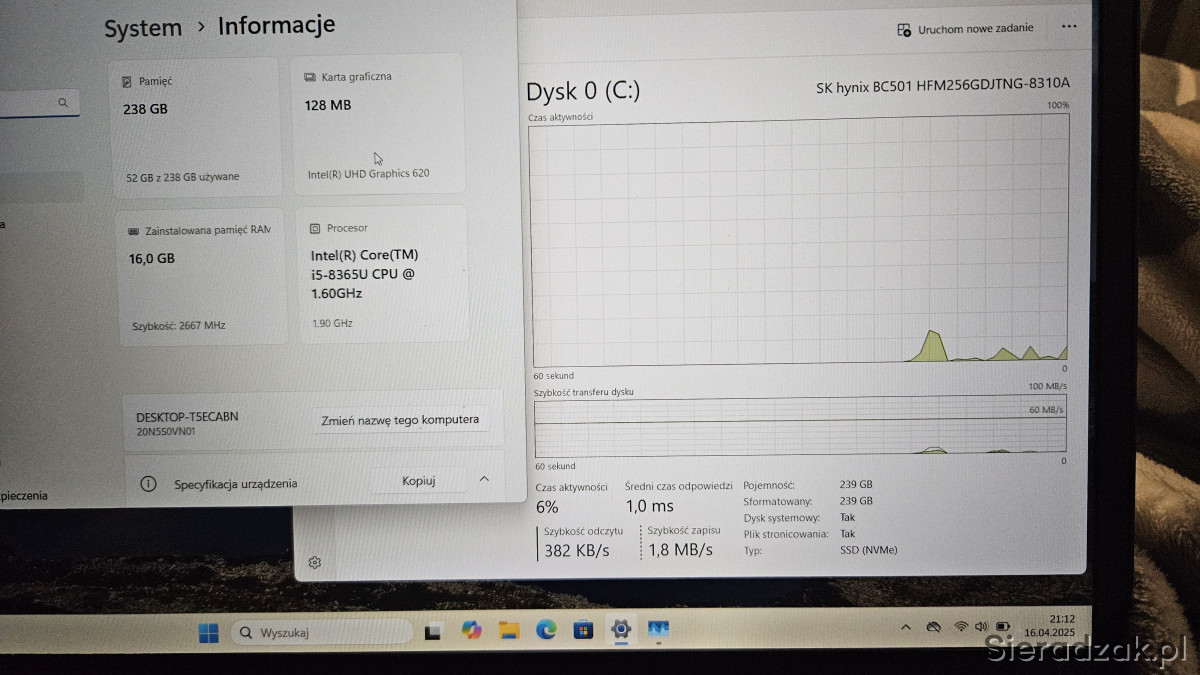Click the Wi-Fi network tray icon
The width and height of the screenshot is (1200, 675).
(x=961, y=627)
